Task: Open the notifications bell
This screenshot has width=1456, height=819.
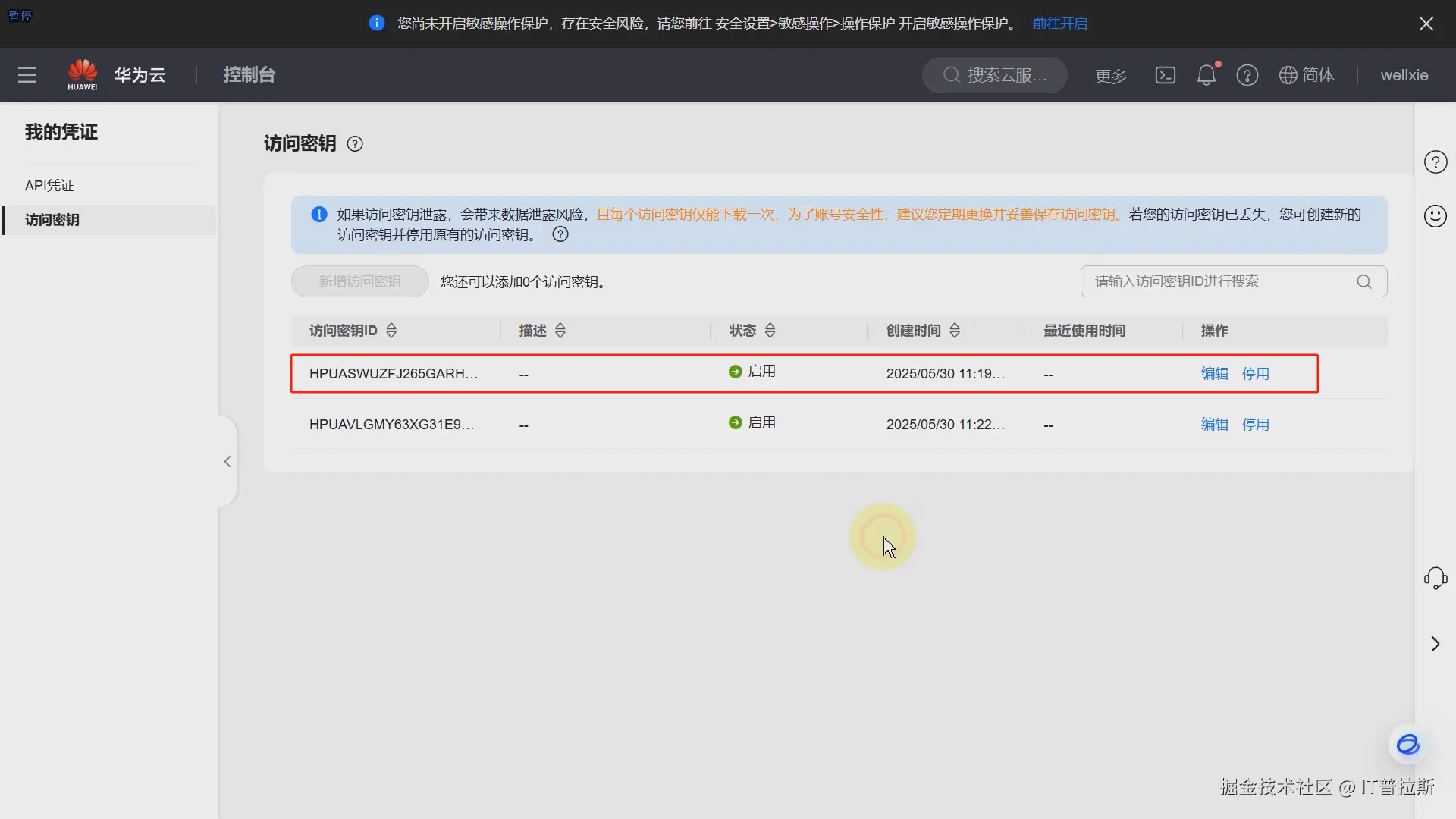Action: pos(1206,75)
